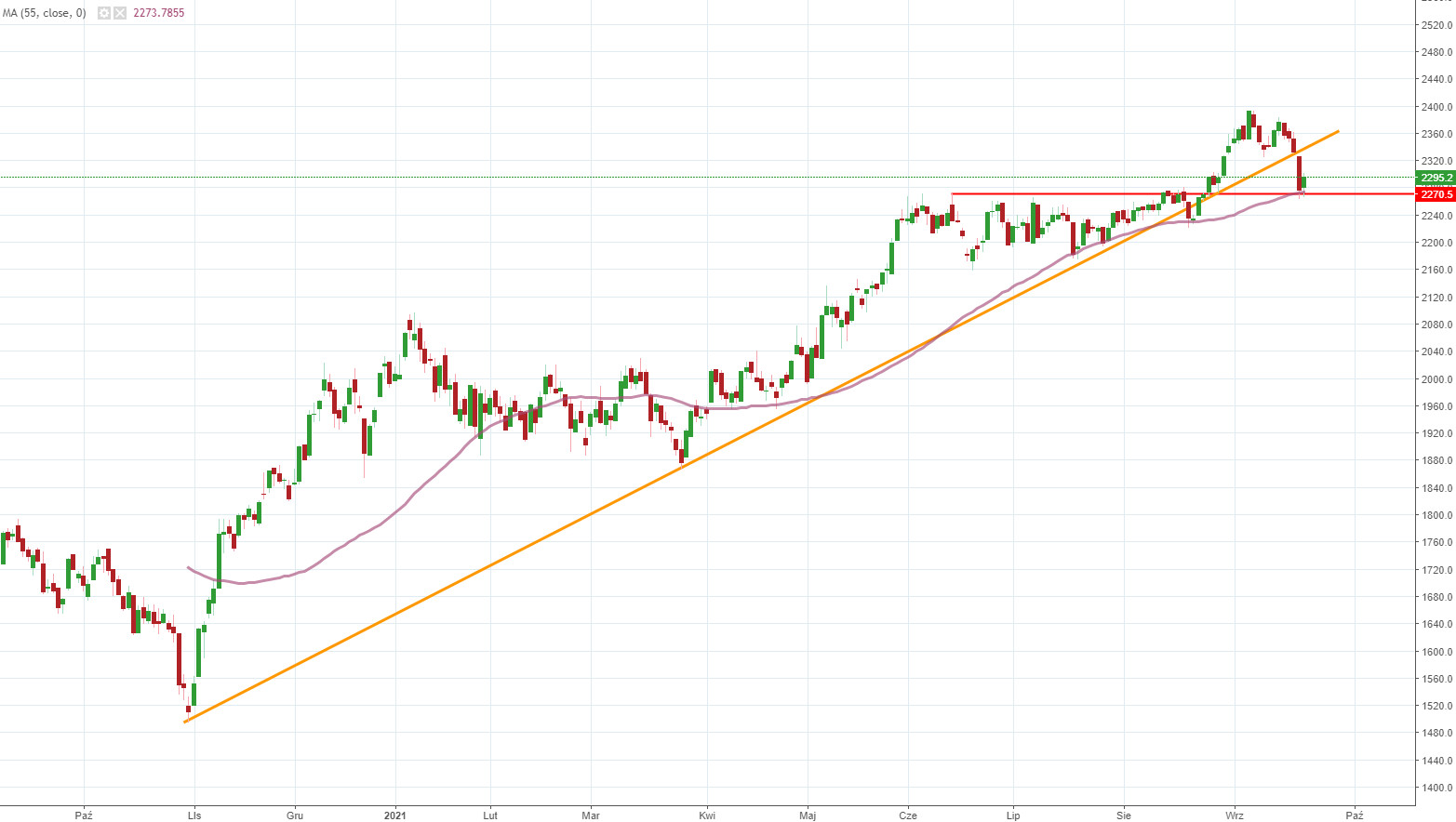Click the Lut month label on time axis
The width and height of the screenshot is (1456, 822).
click(x=490, y=815)
